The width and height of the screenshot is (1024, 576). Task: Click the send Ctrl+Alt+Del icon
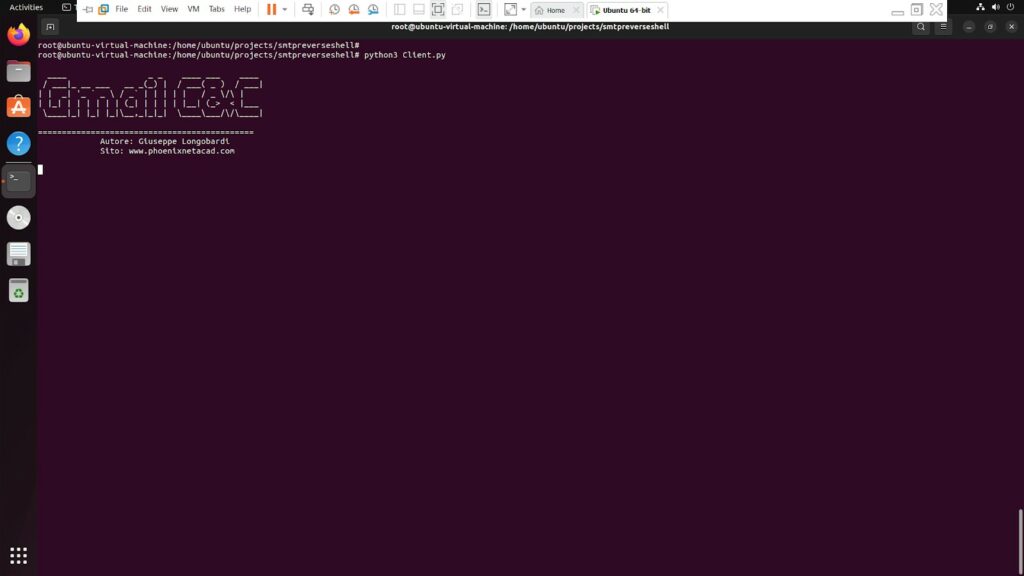(x=308, y=10)
